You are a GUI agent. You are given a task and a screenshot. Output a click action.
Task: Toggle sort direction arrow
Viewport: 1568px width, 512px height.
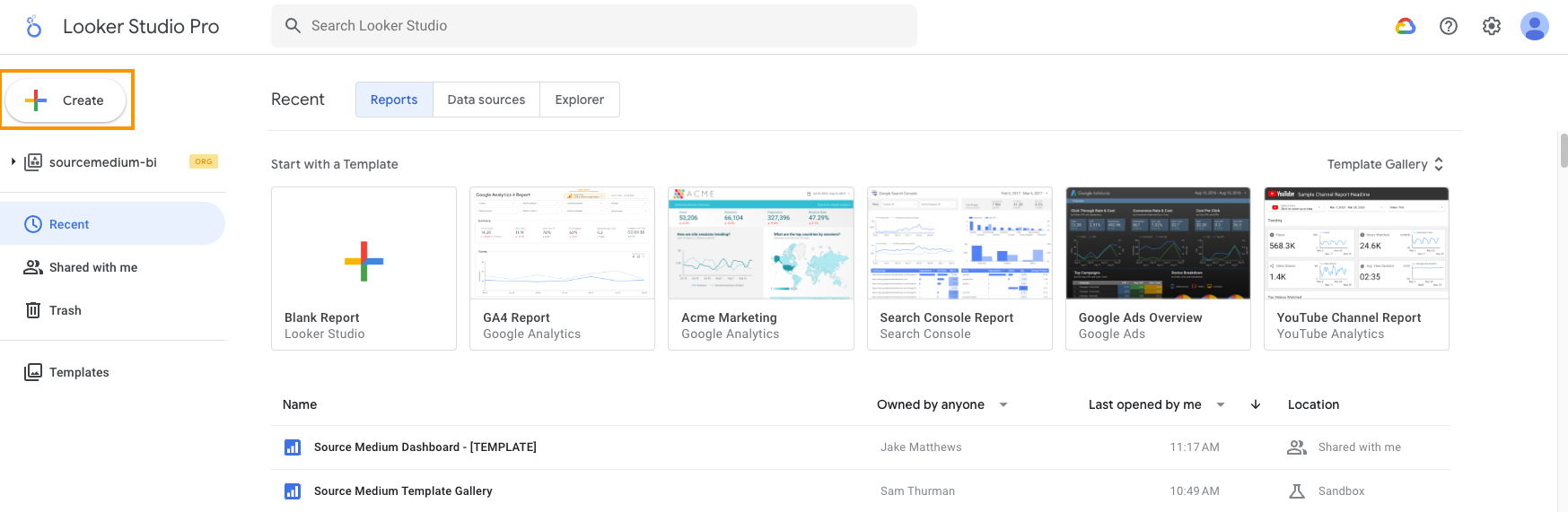tap(1256, 404)
